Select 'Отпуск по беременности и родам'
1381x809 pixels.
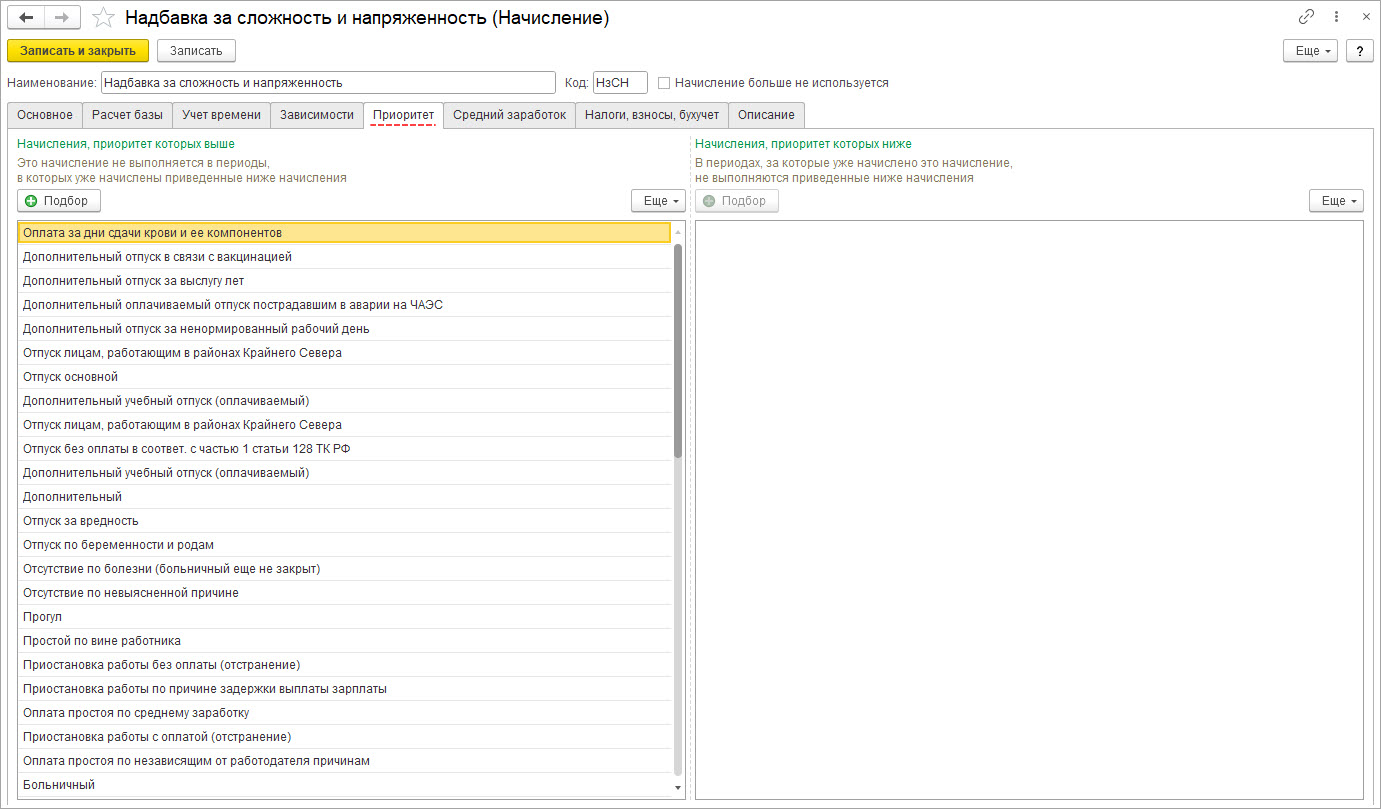click(x=344, y=545)
